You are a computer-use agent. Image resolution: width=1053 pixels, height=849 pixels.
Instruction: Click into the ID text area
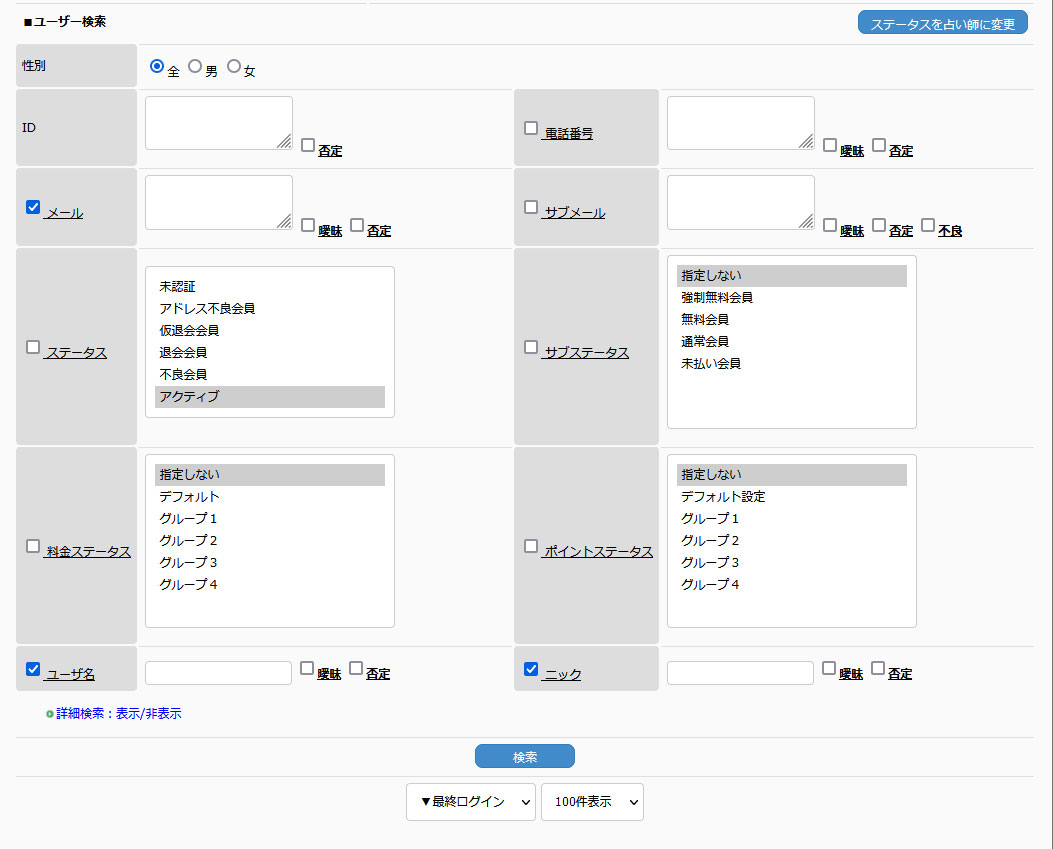[x=218, y=123]
